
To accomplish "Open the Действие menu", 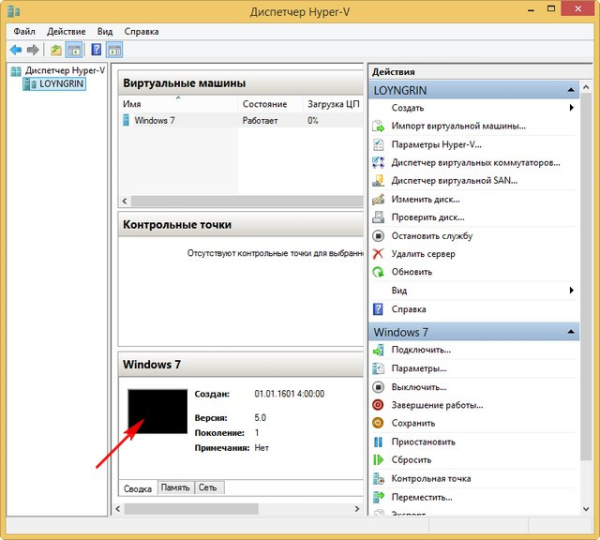I will point(66,31).
